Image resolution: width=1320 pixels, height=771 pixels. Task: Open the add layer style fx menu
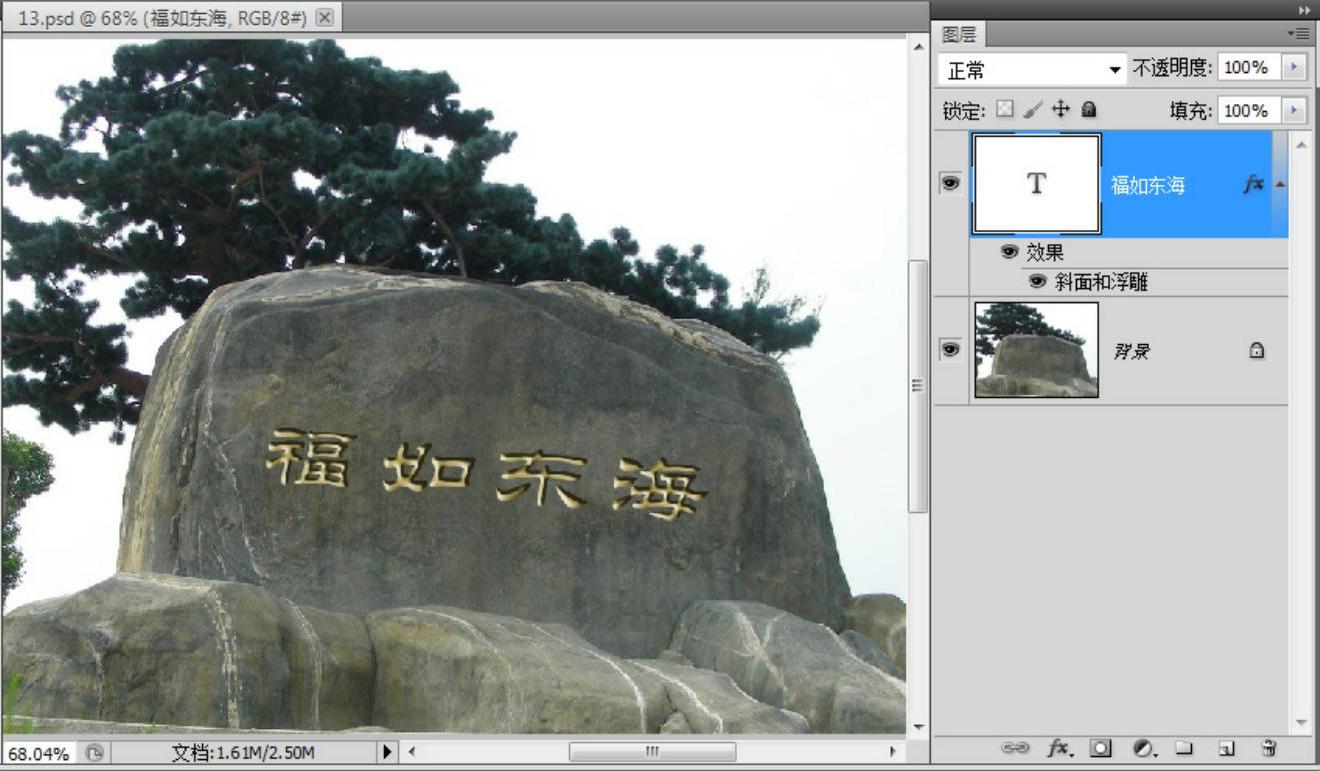[1058, 748]
